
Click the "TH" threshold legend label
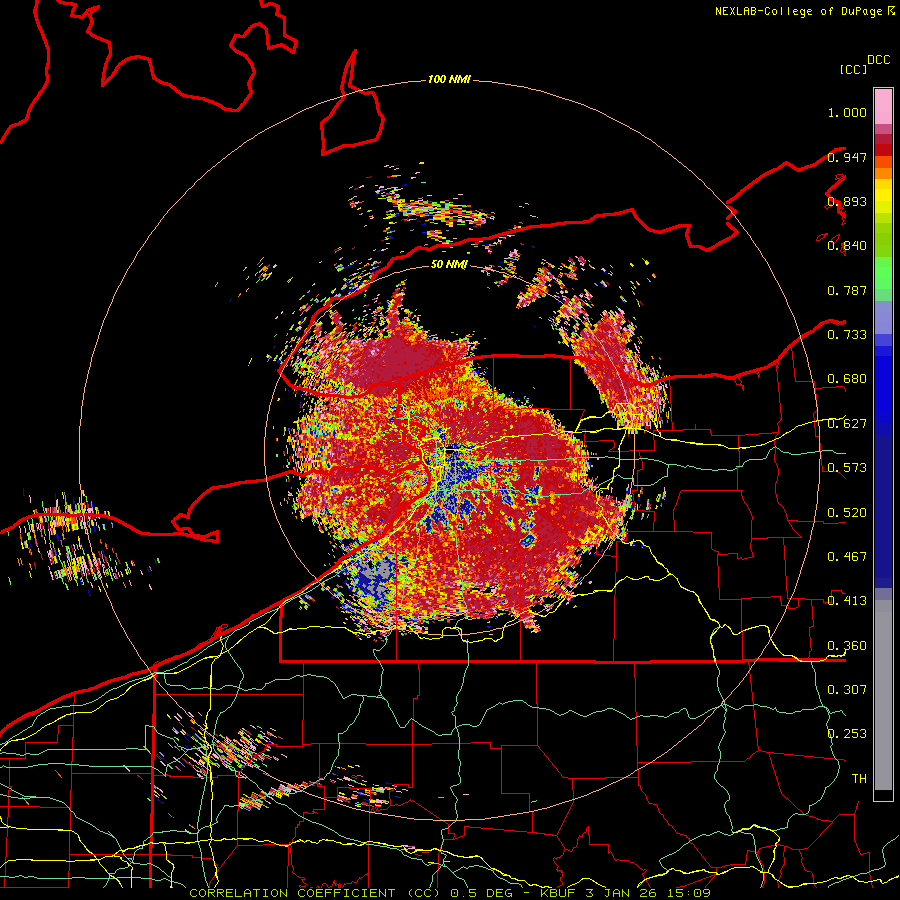point(859,778)
